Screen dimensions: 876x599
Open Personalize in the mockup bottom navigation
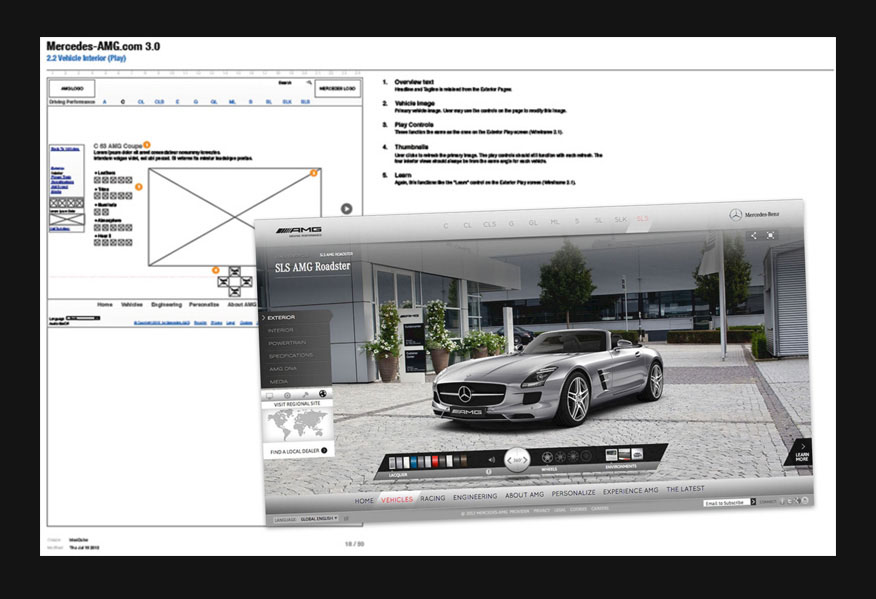(573, 493)
